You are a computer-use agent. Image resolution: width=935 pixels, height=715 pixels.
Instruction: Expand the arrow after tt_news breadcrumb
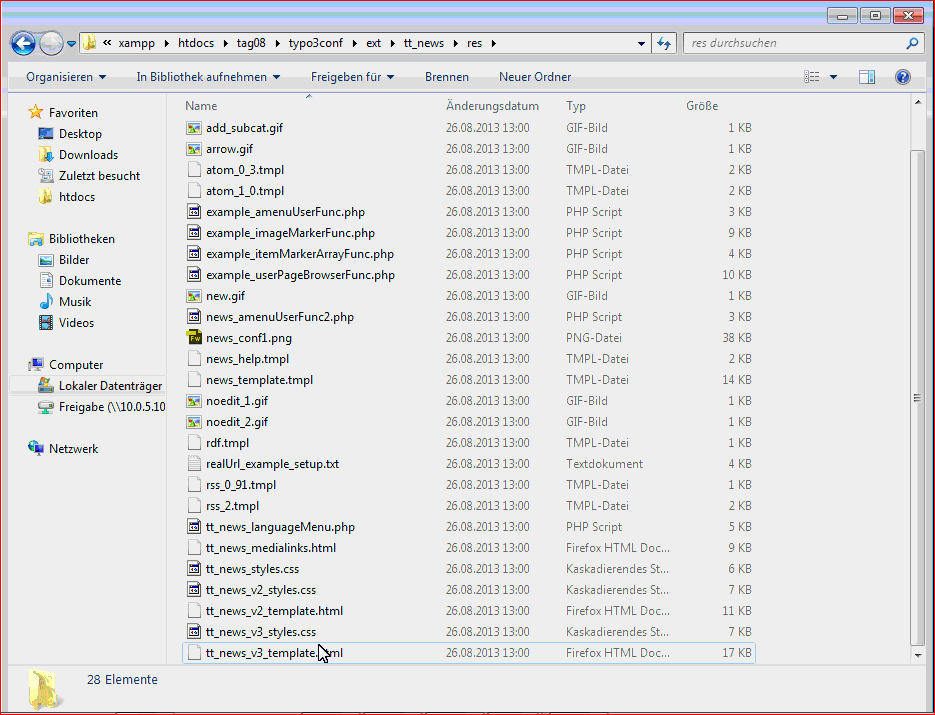456,44
